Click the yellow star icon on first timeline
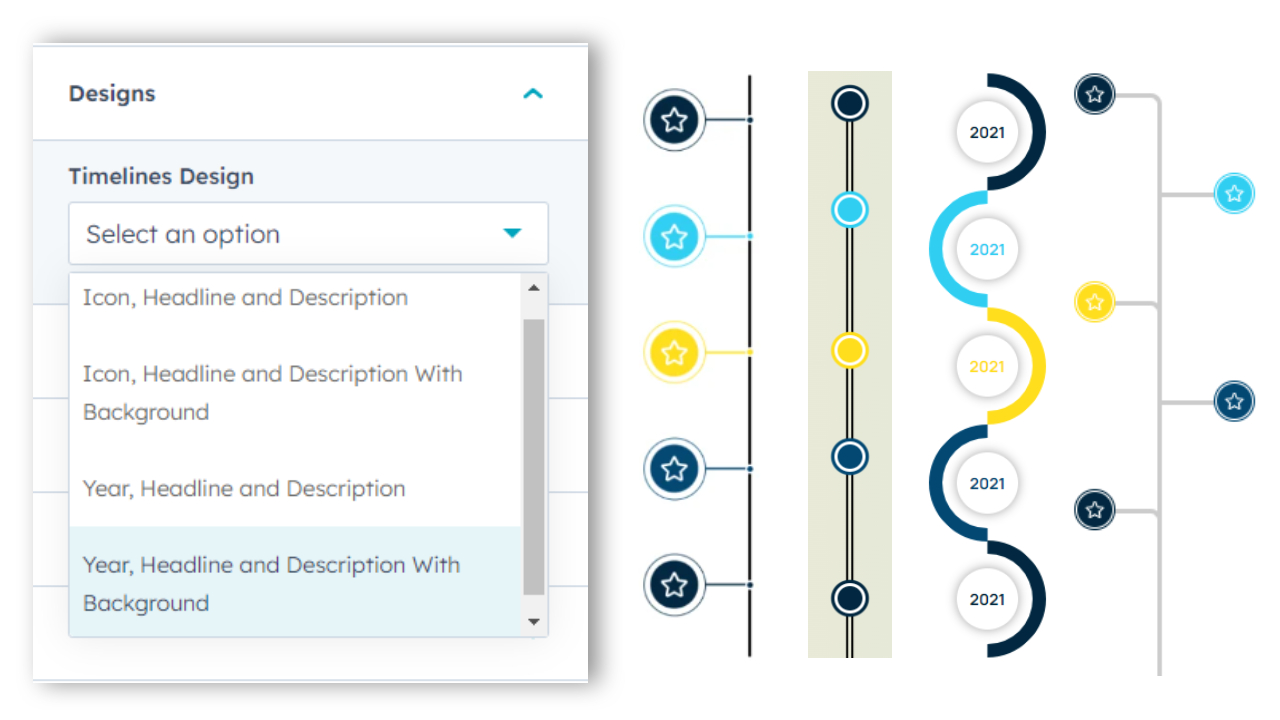This screenshot has width=1280, height=720. 674,353
